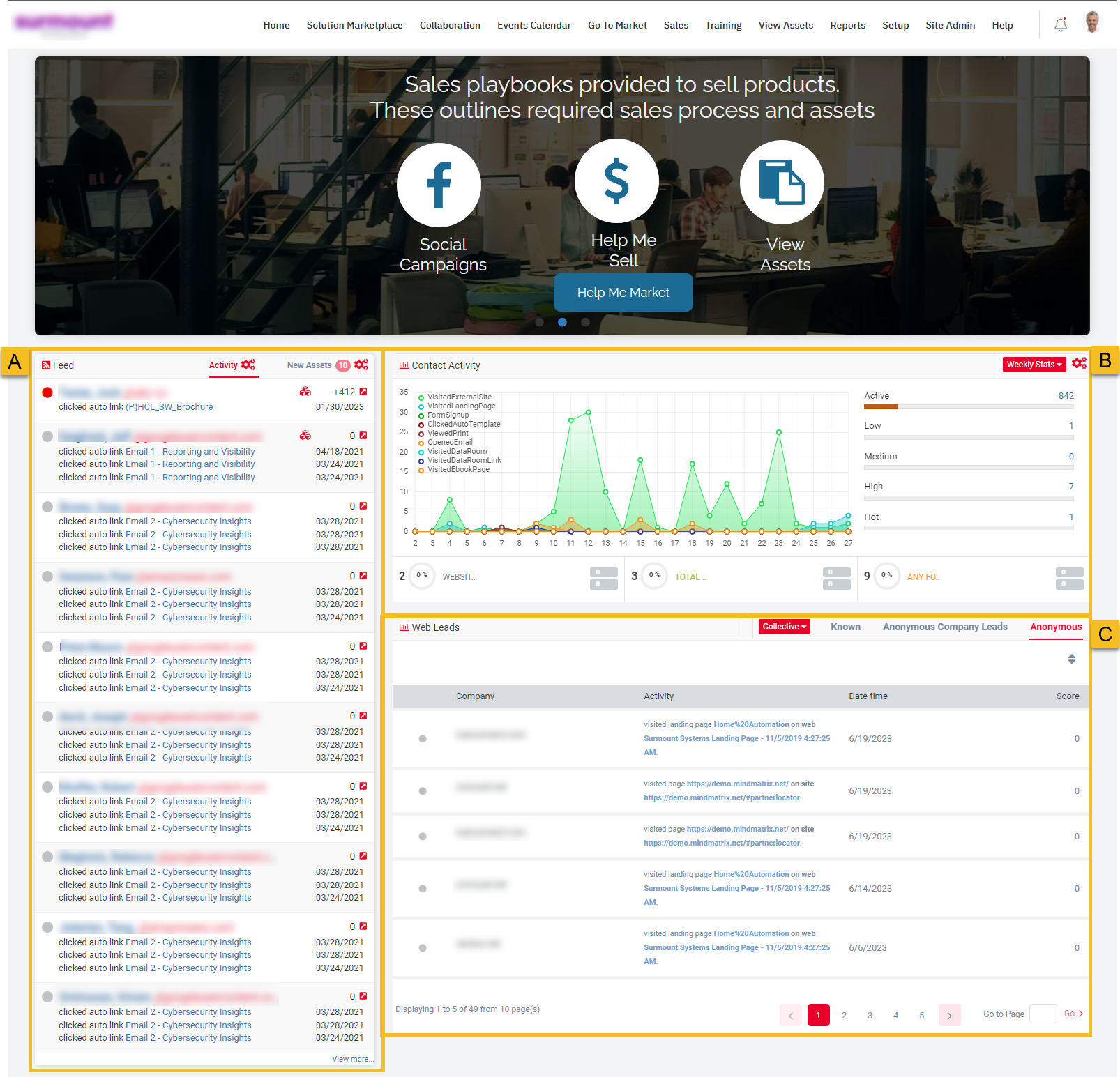The image size is (1120, 1077).
Task: Click the status dot in 6/6/2023 lead row
Action: coord(423,948)
